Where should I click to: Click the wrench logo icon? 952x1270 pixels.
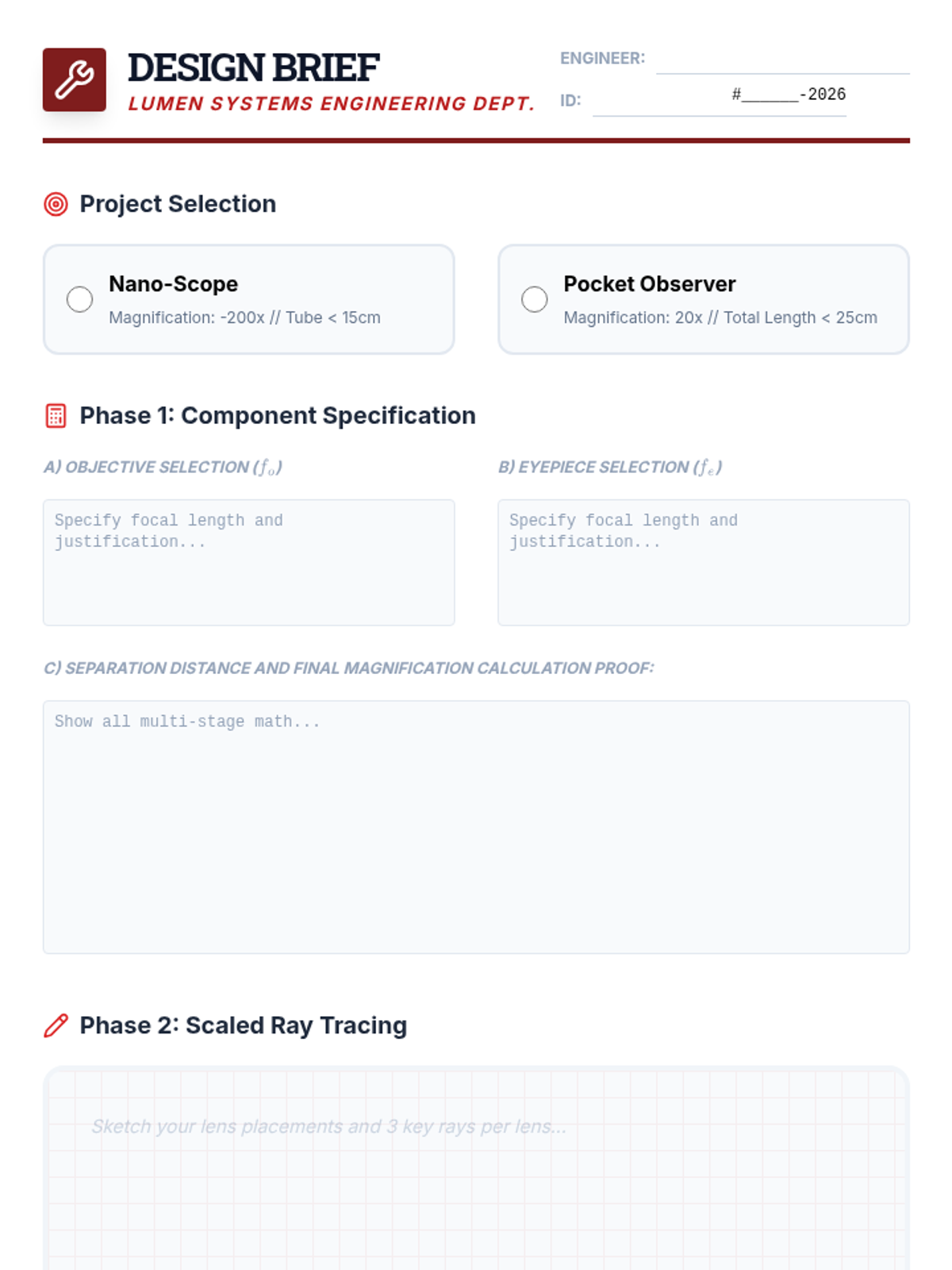tap(75, 79)
